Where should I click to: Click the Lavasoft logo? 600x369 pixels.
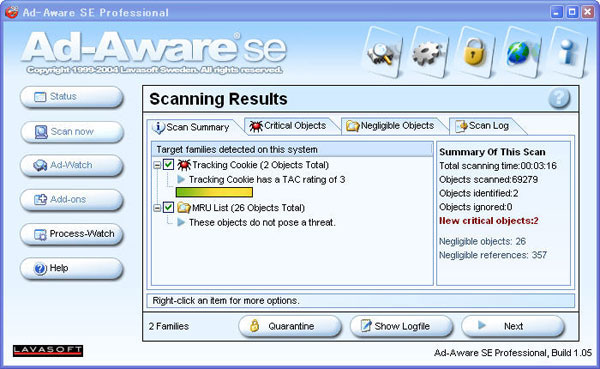48,351
